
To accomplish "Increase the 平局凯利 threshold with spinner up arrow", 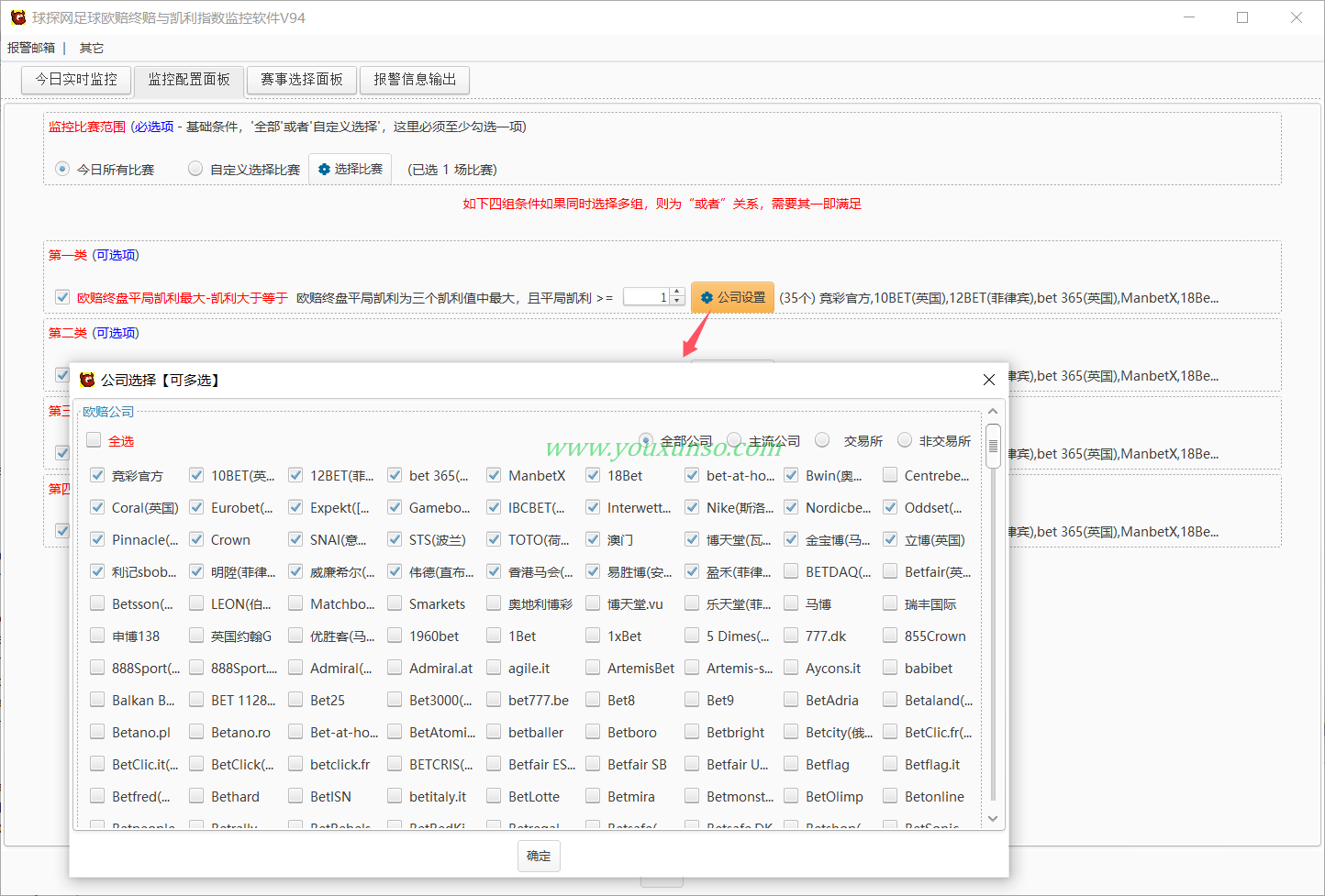I will [x=677, y=293].
